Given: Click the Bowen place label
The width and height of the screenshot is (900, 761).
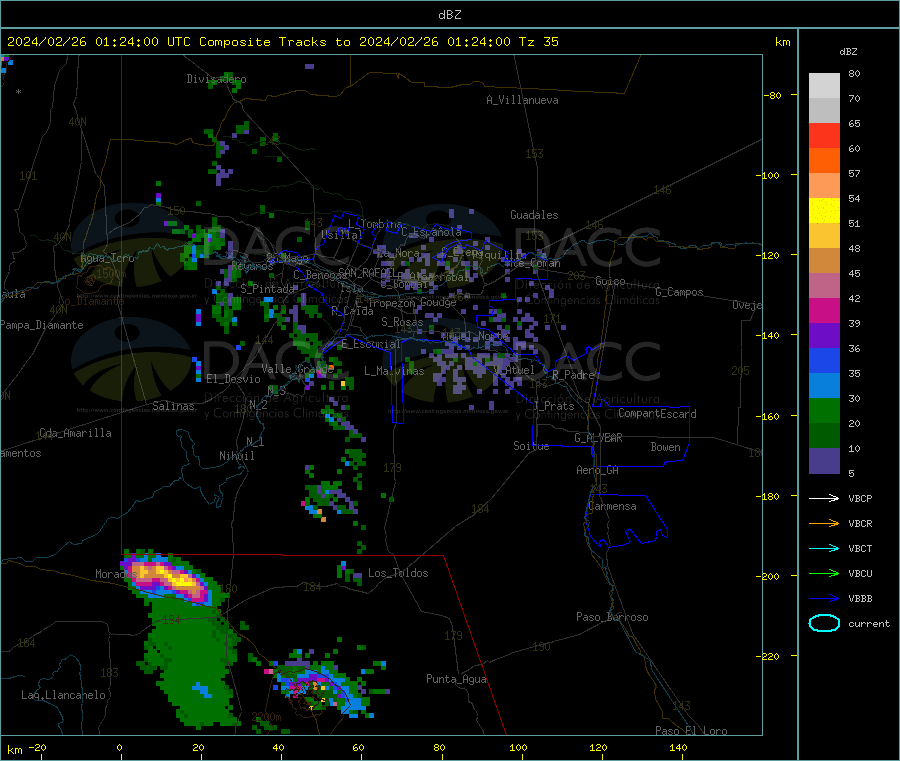Looking at the screenshot, I should click(666, 447).
